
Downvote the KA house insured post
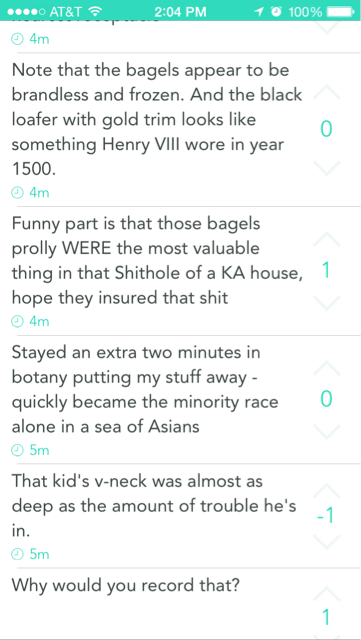(x=326, y=302)
